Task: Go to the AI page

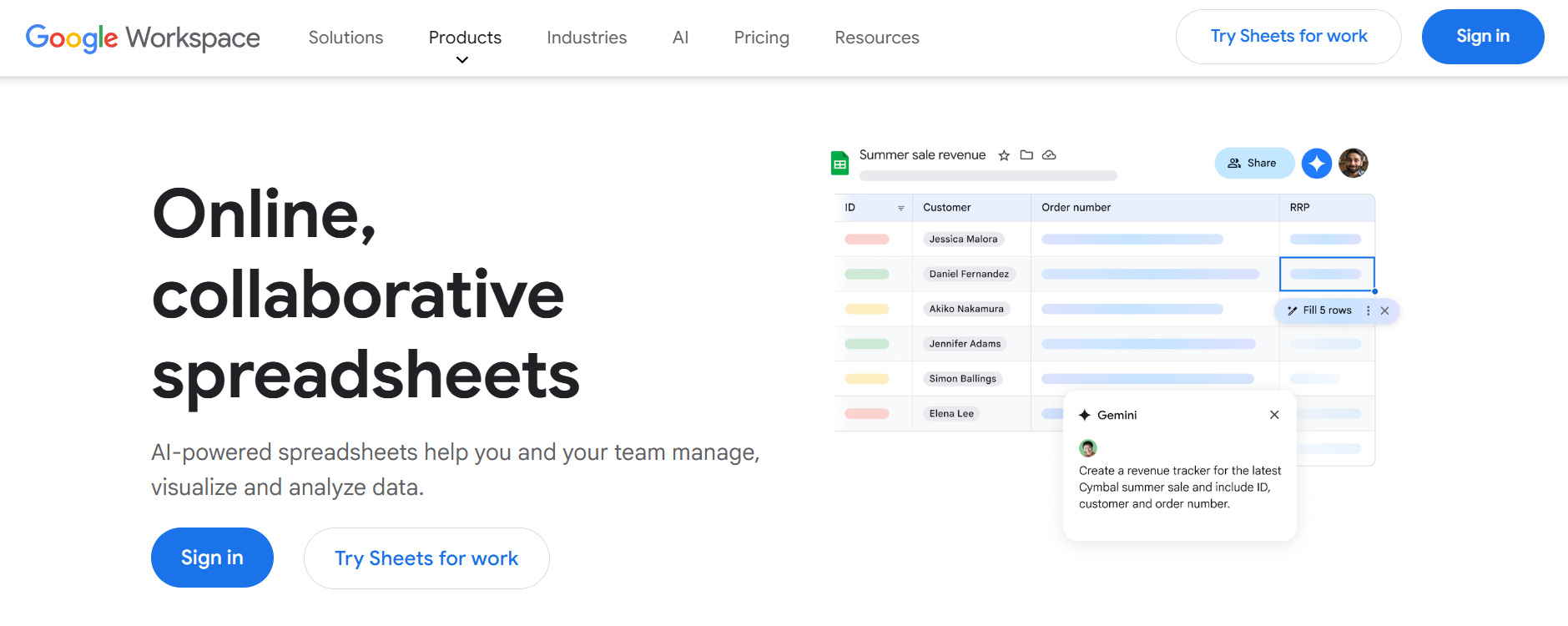Action: [680, 38]
